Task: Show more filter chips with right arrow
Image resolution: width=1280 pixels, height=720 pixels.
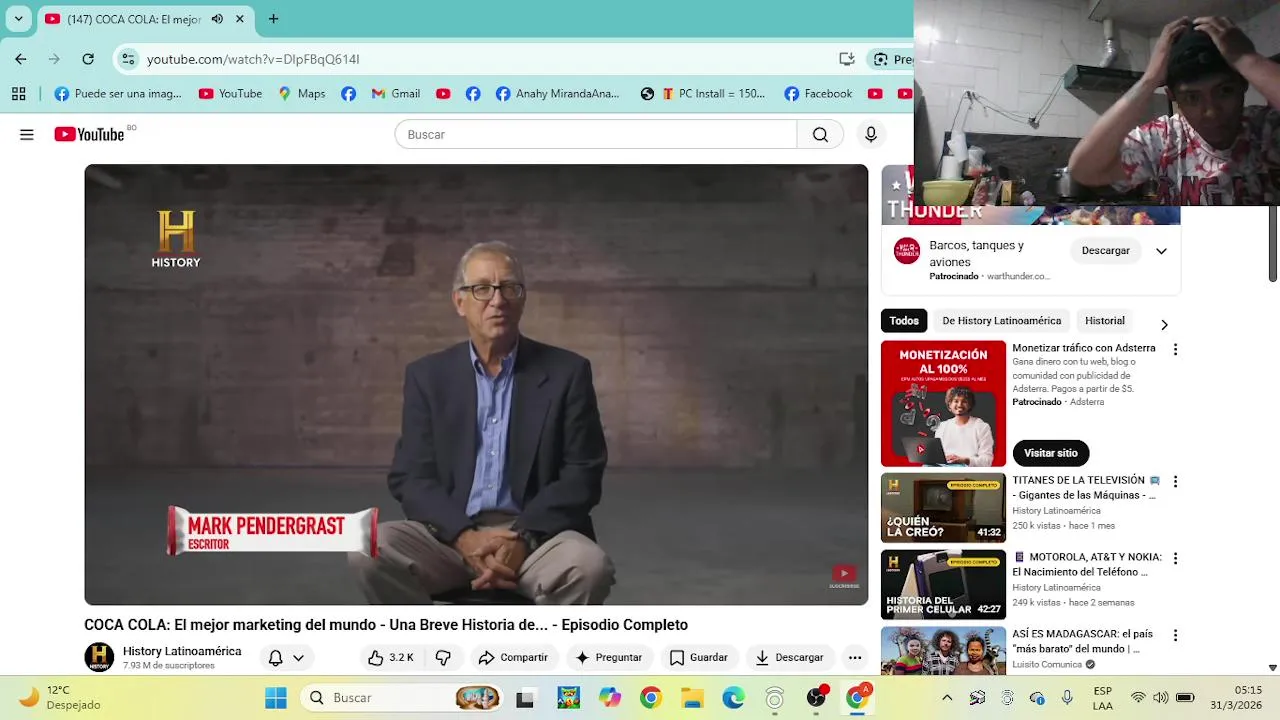Action: (x=1164, y=324)
